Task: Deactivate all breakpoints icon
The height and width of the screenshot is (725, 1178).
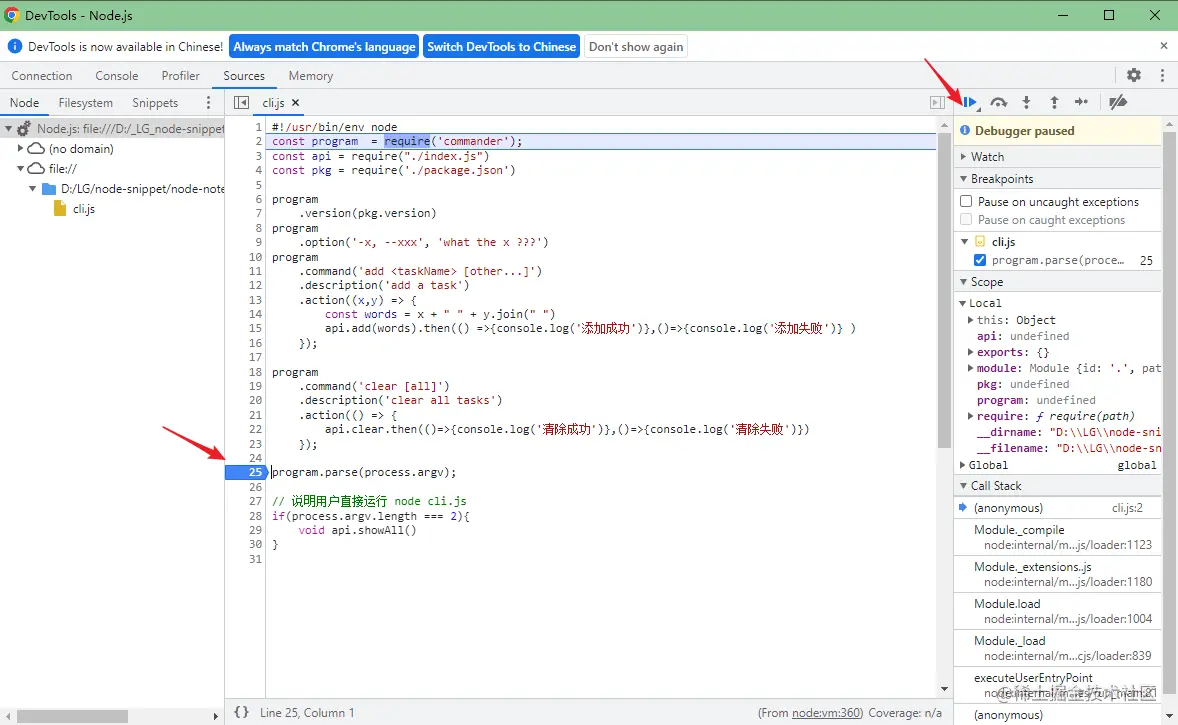Action: tap(1118, 102)
